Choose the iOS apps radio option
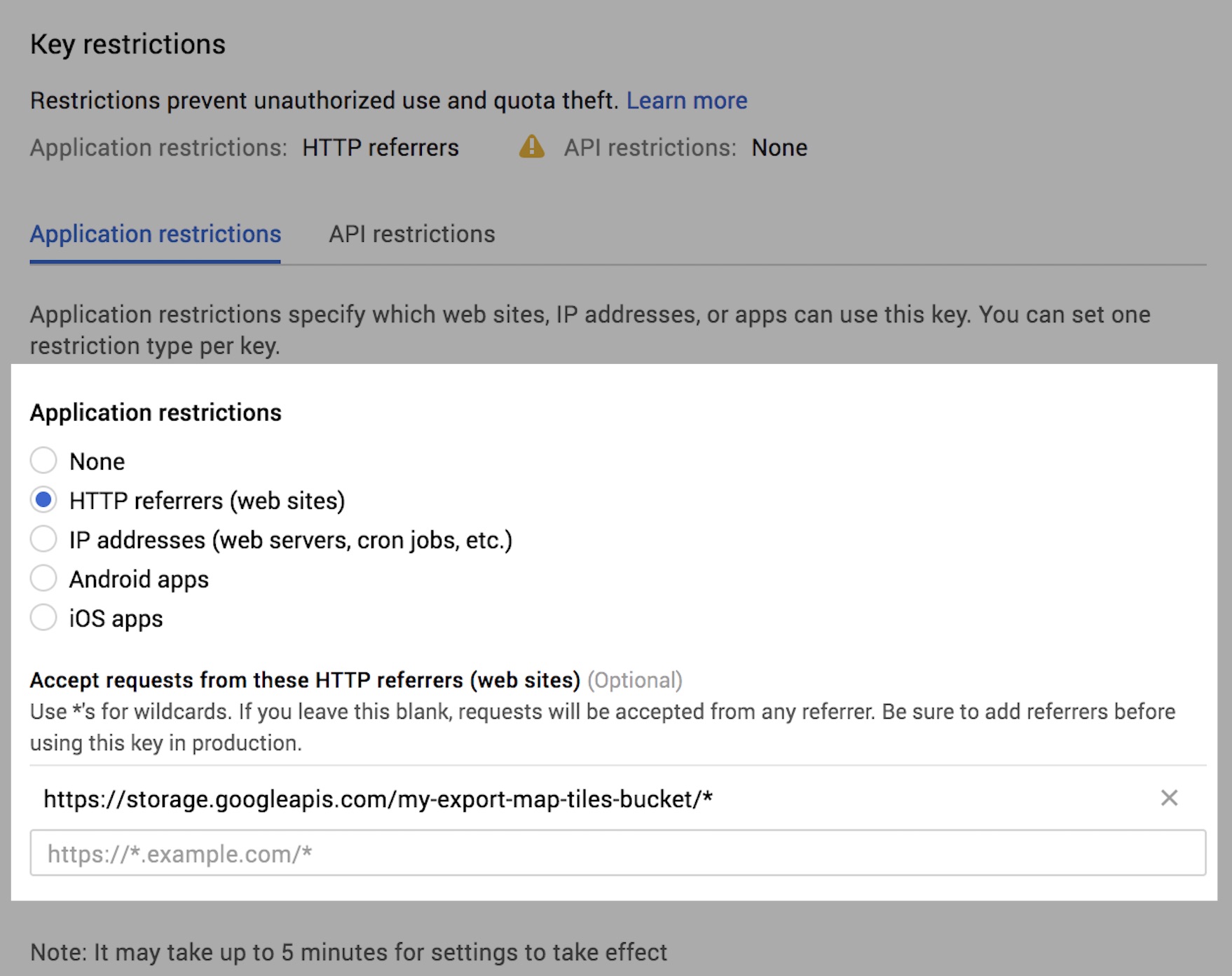 click(43, 618)
